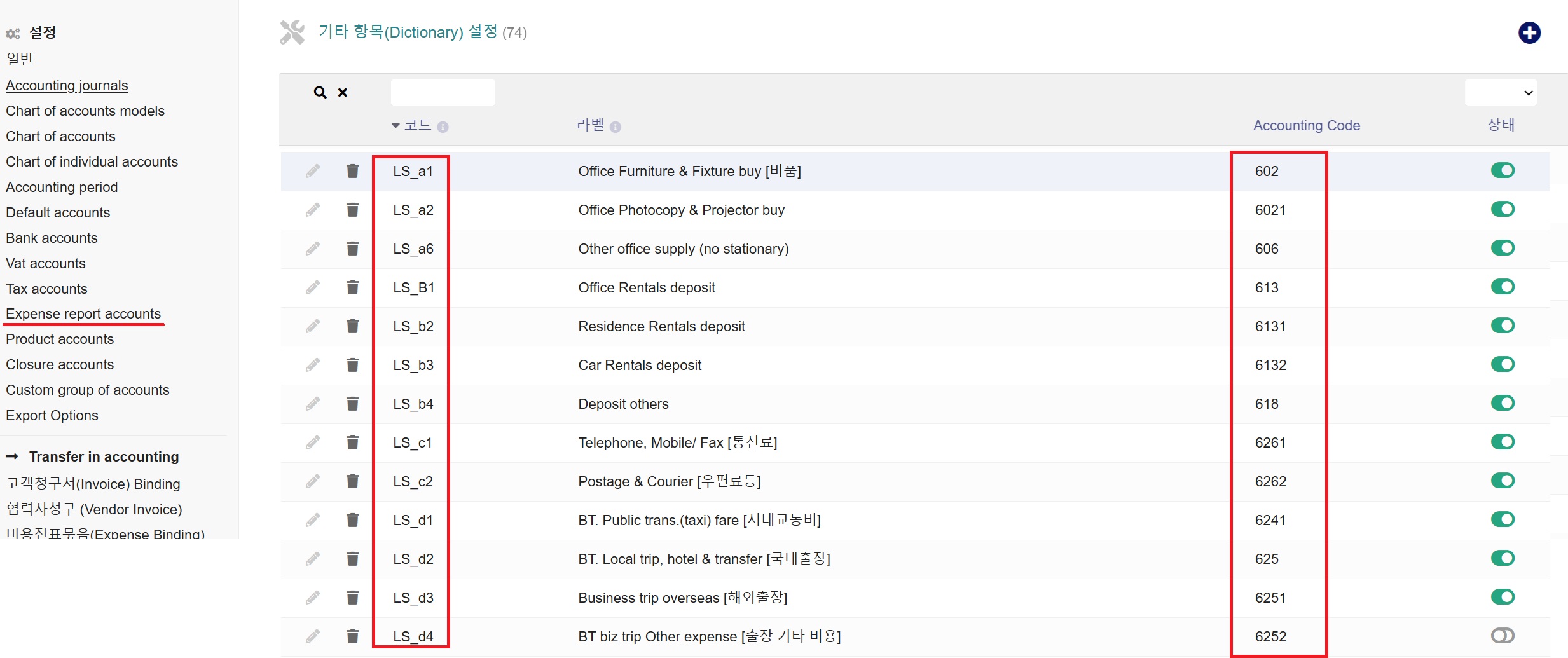Clear filters with the X icon

pyautogui.click(x=343, y=93)
